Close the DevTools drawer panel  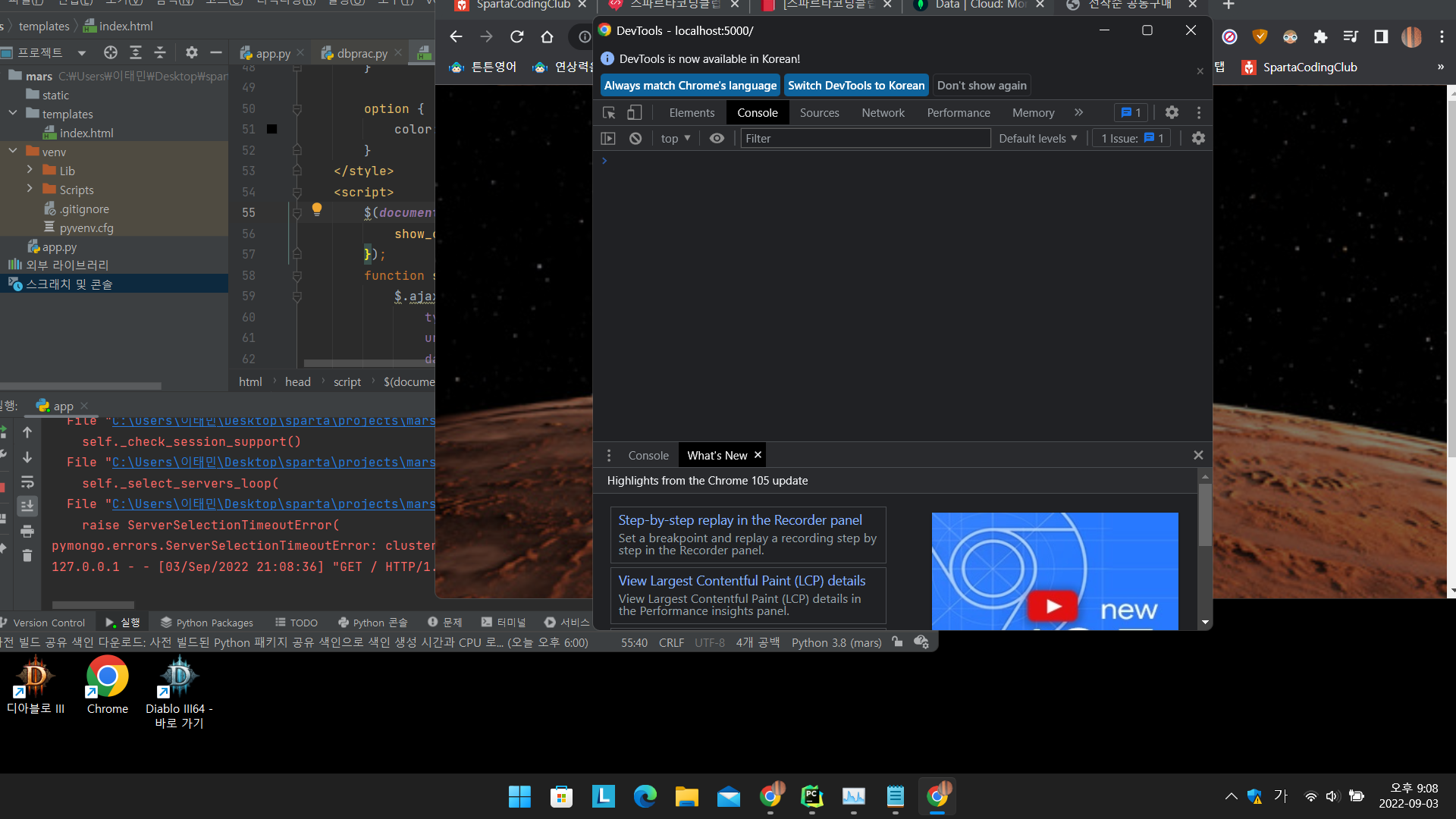point(1198,455)
